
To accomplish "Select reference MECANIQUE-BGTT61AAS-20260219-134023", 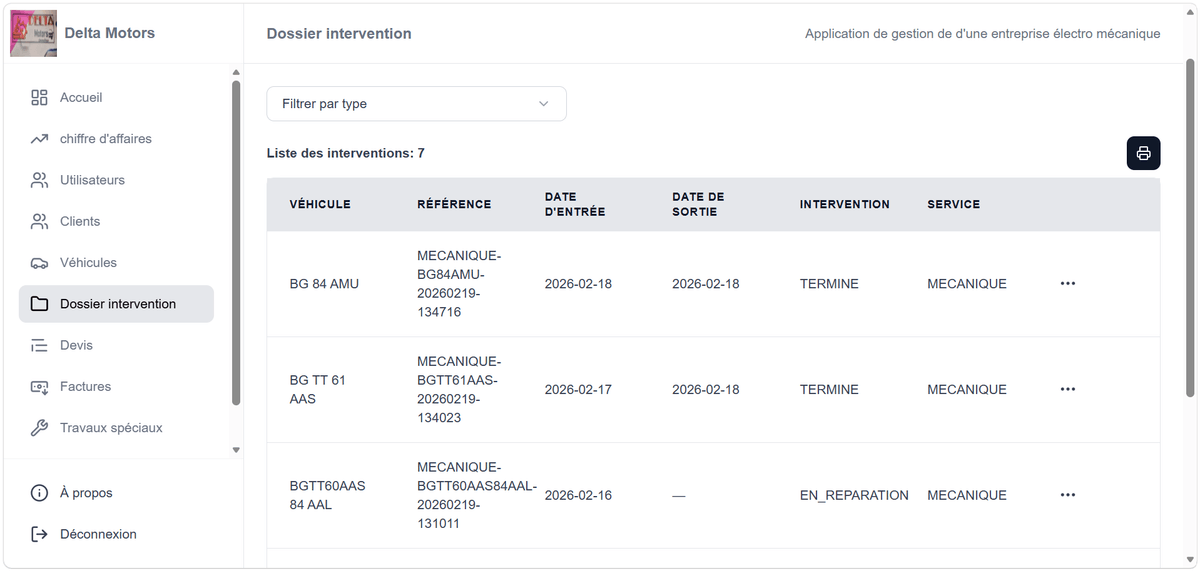I will 457,389.
